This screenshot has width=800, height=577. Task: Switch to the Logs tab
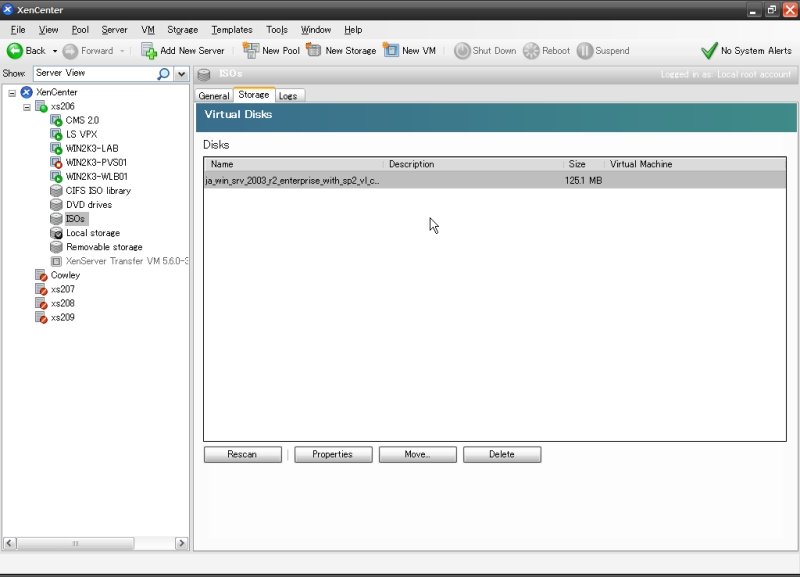tap(288, 96)
